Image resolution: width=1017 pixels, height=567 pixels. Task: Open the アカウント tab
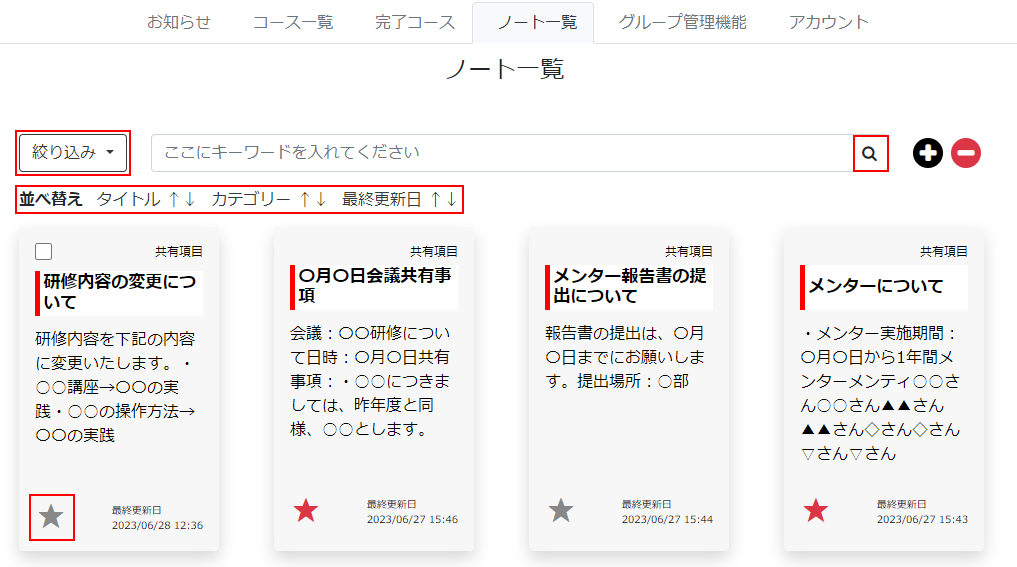[x=828, y=22]
